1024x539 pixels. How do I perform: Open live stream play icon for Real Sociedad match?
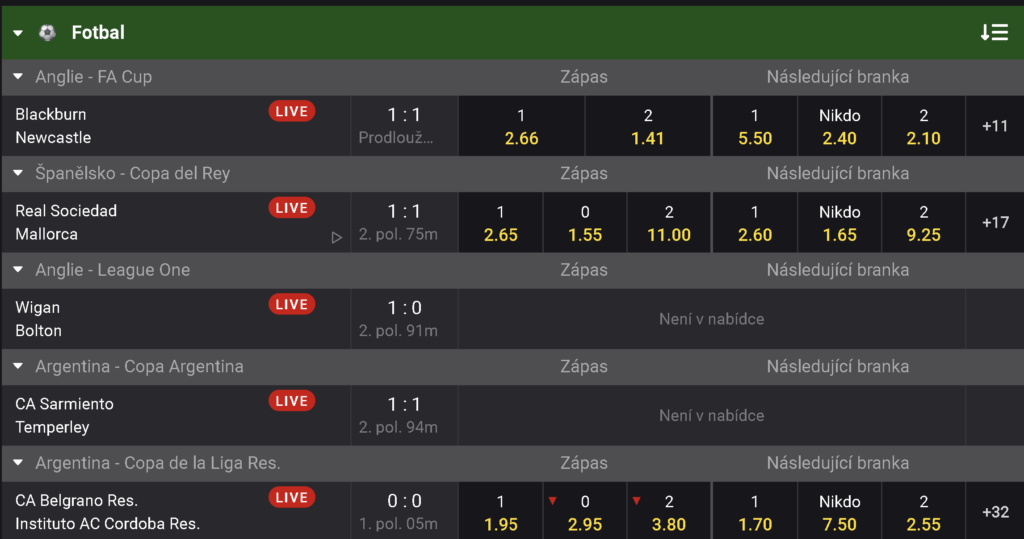tap(336, 237)
